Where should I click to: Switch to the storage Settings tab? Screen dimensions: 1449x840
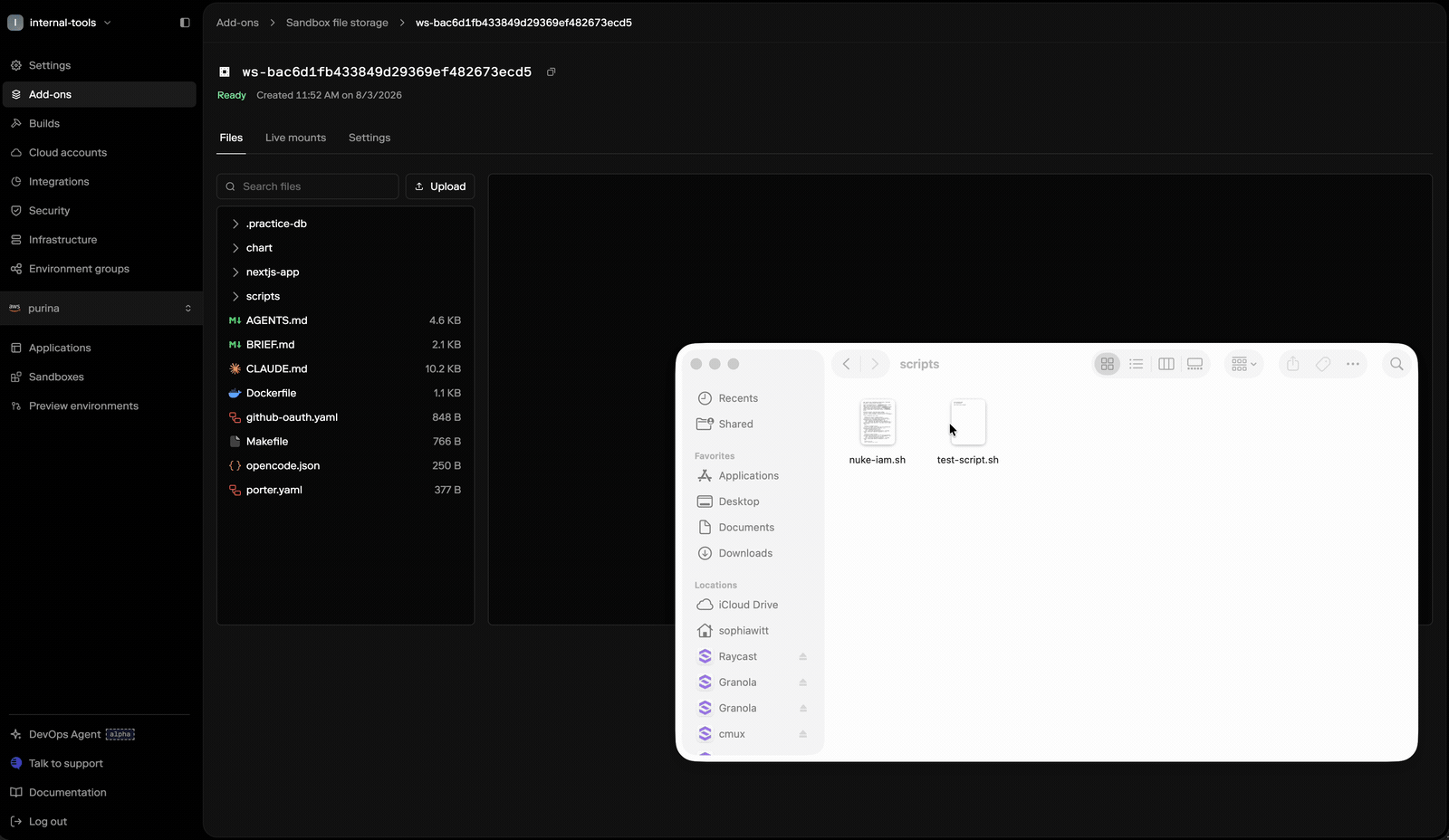click(369, 138)
